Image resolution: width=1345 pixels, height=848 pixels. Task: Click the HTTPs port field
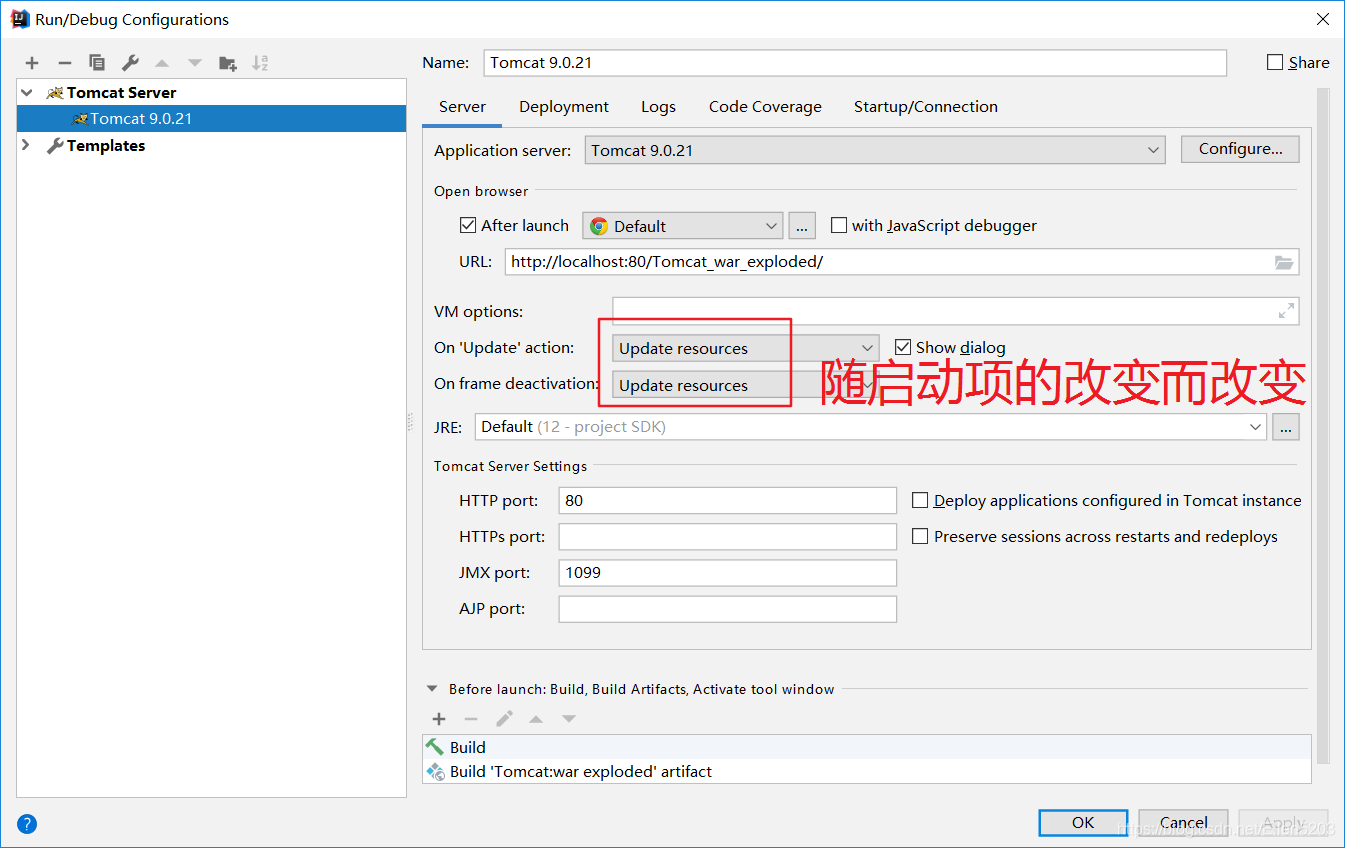tap(728, 536)
